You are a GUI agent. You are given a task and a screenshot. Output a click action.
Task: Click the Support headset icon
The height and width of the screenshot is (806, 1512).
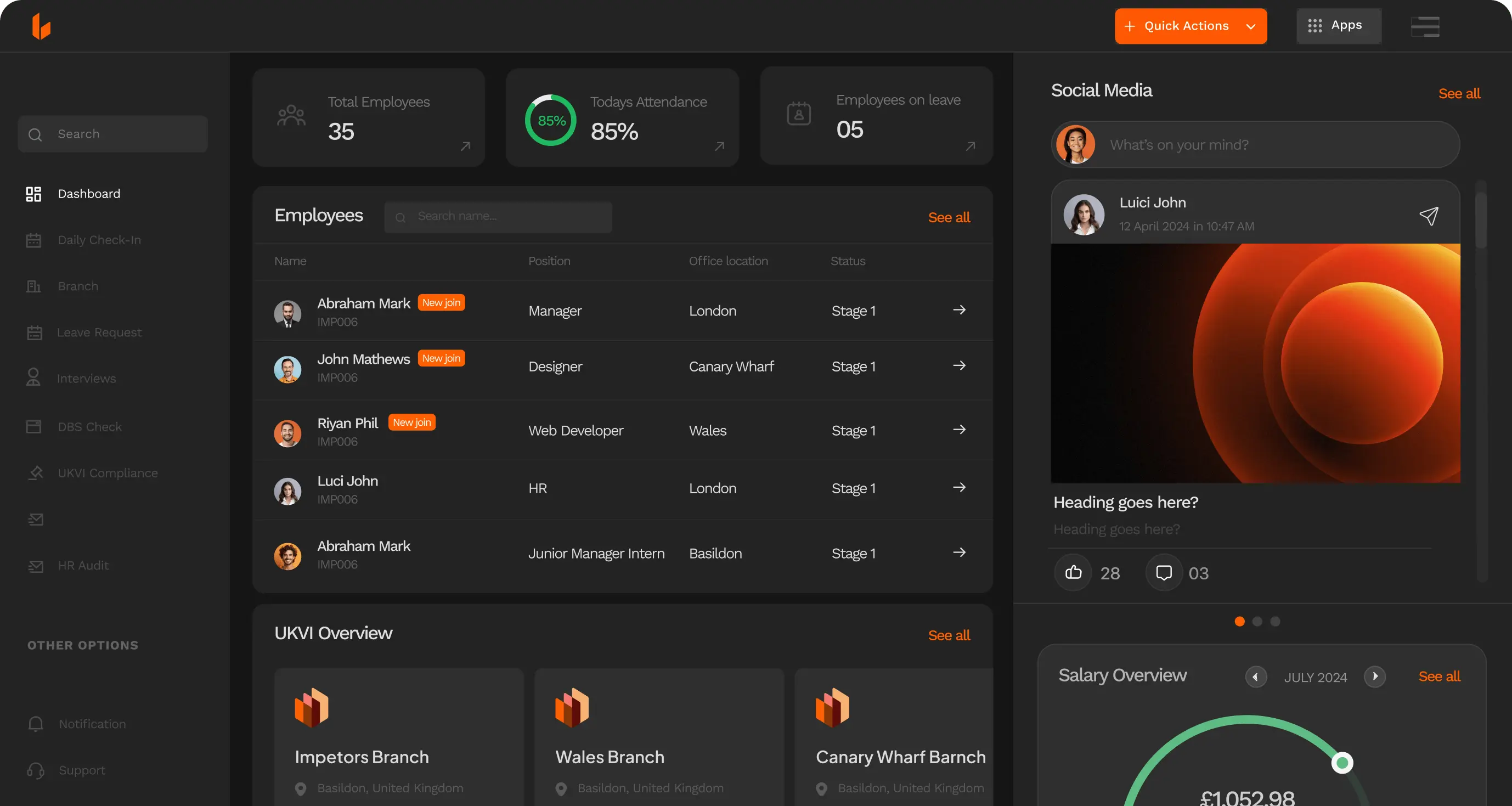coord(35,770)
